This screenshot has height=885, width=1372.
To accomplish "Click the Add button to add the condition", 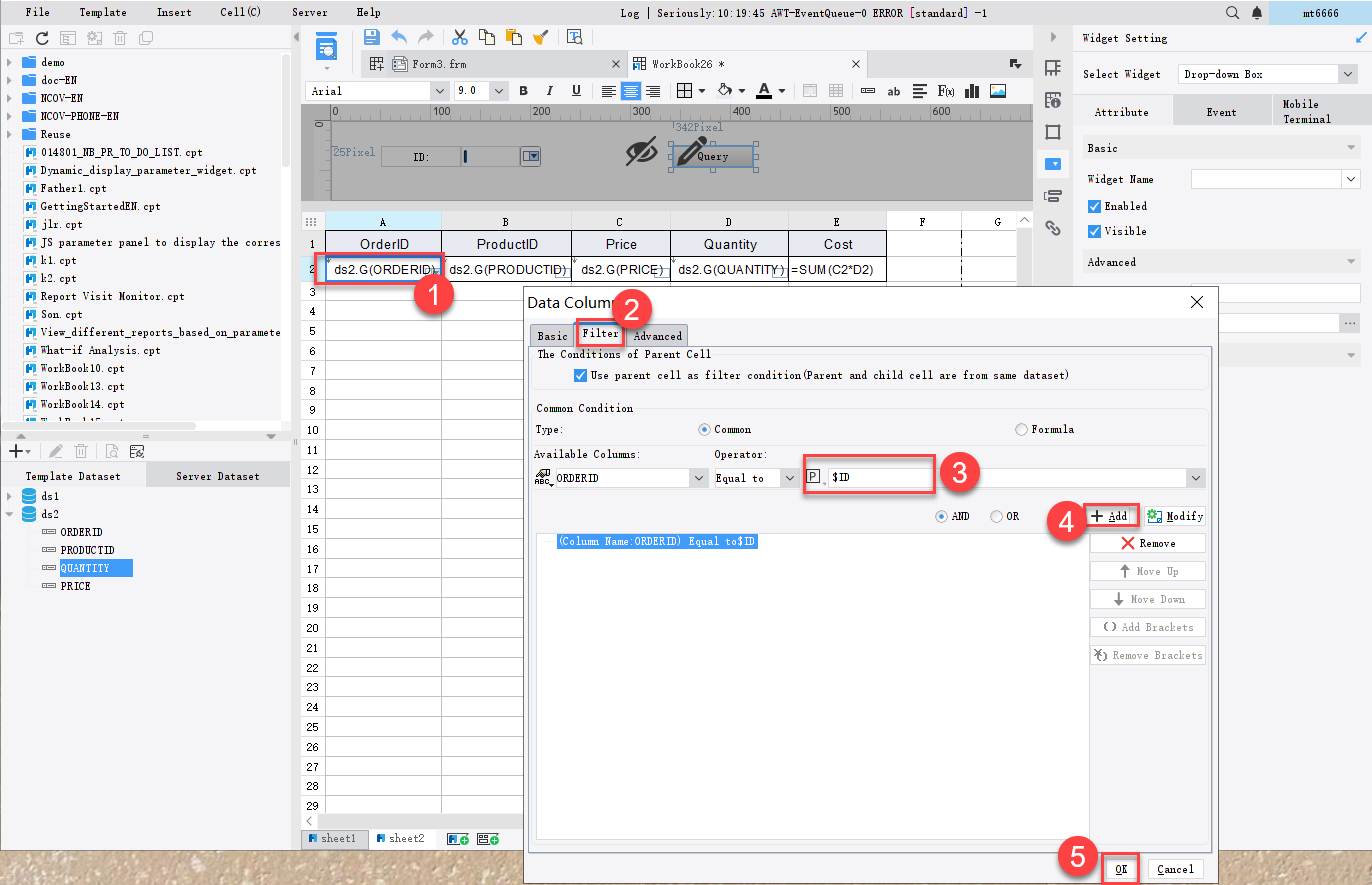I will 1112,515.
